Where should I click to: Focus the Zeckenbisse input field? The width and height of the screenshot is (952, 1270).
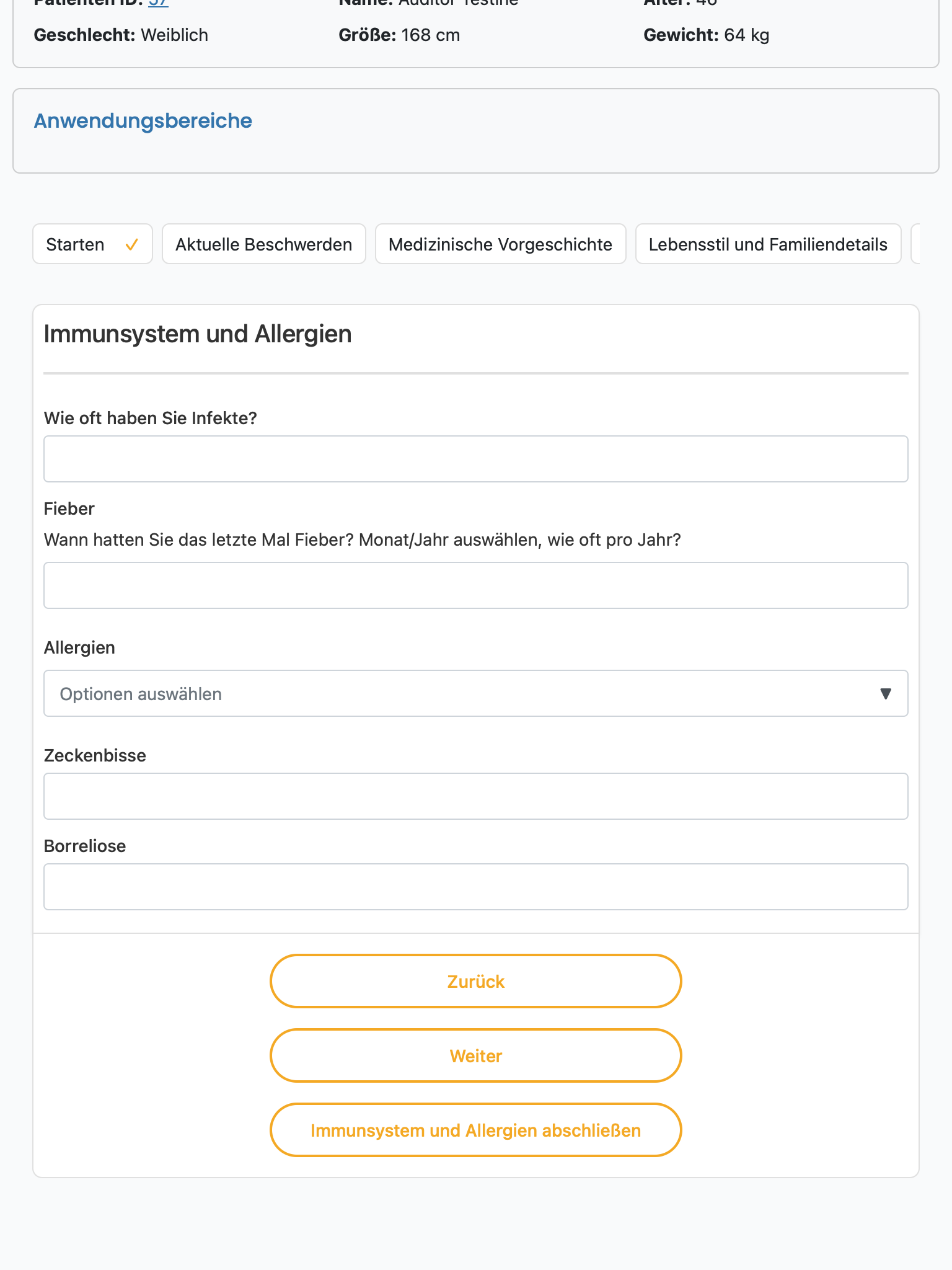(x=476, y=796)
